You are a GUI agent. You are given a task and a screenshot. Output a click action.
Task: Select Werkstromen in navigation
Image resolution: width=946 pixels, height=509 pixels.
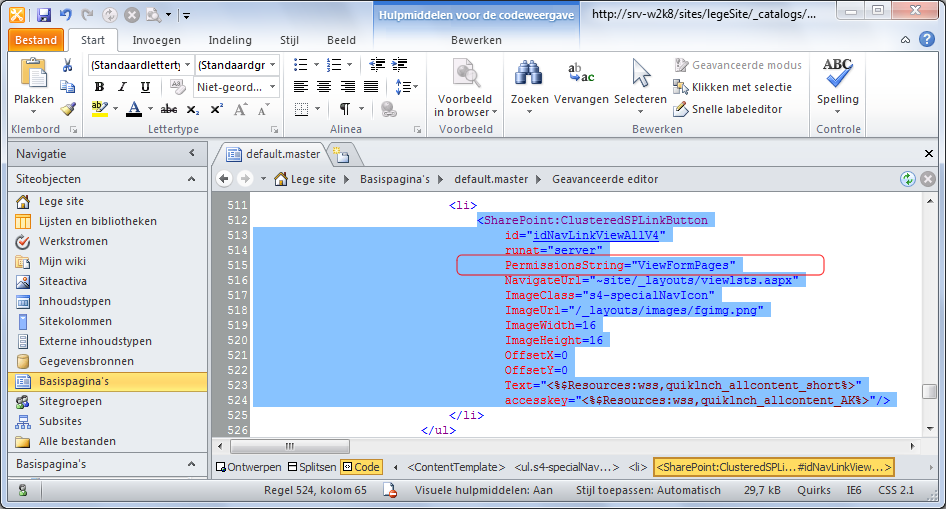coord(73,241)
